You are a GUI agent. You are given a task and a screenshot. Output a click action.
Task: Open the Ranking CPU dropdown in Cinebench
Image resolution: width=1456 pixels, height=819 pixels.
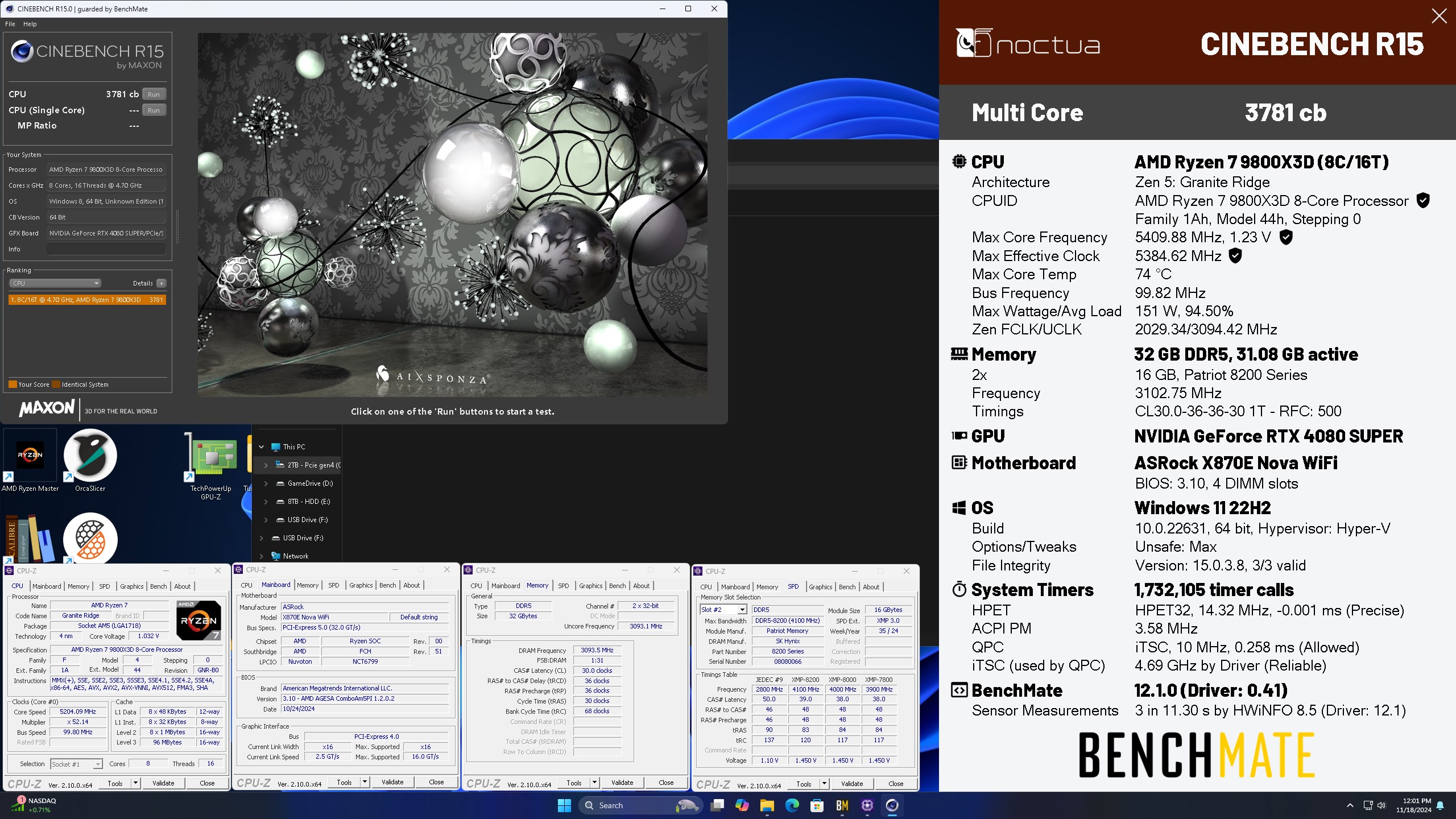[x=55, y=283]
